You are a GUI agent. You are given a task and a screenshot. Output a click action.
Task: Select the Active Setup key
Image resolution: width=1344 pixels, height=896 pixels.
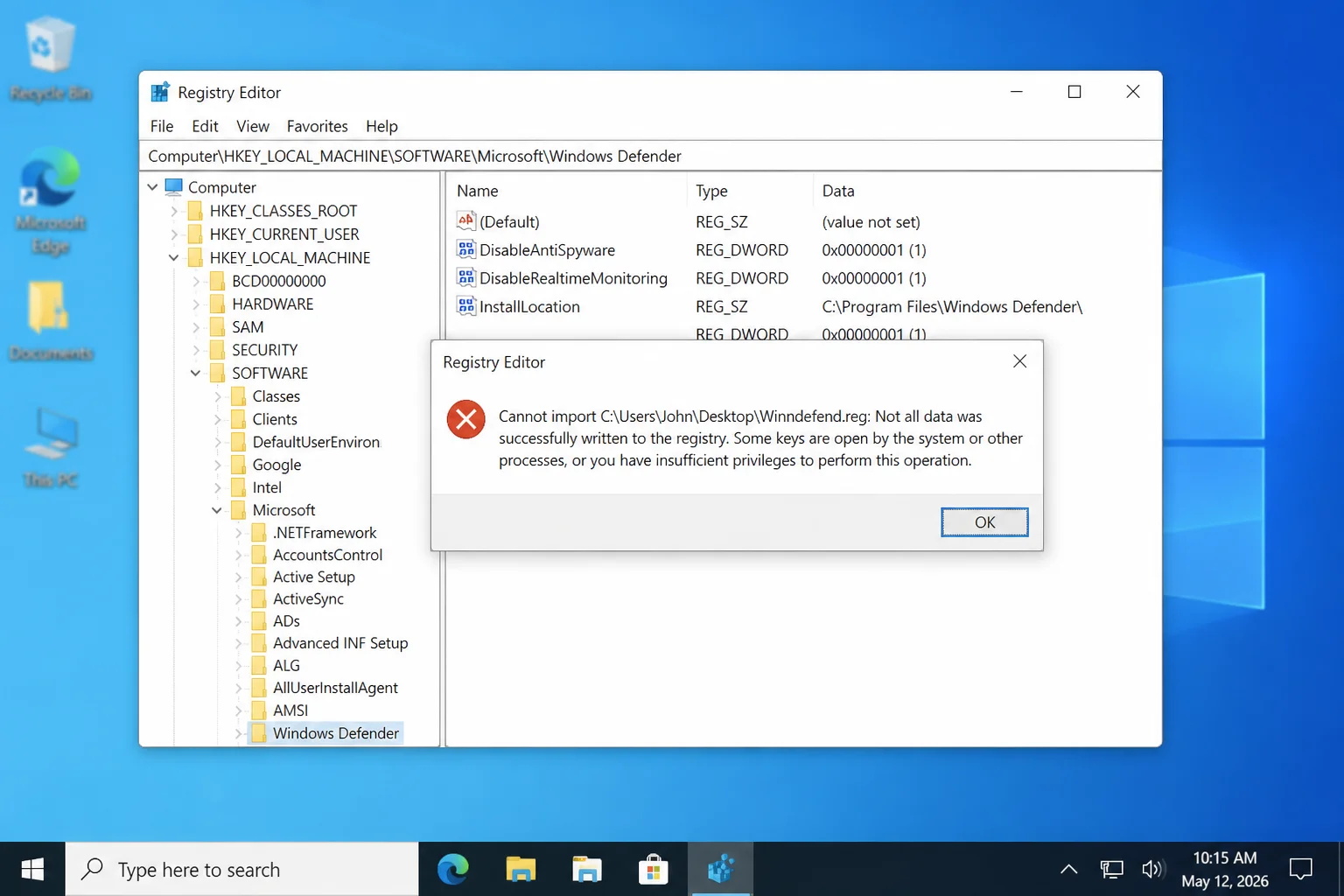point(314,577)
